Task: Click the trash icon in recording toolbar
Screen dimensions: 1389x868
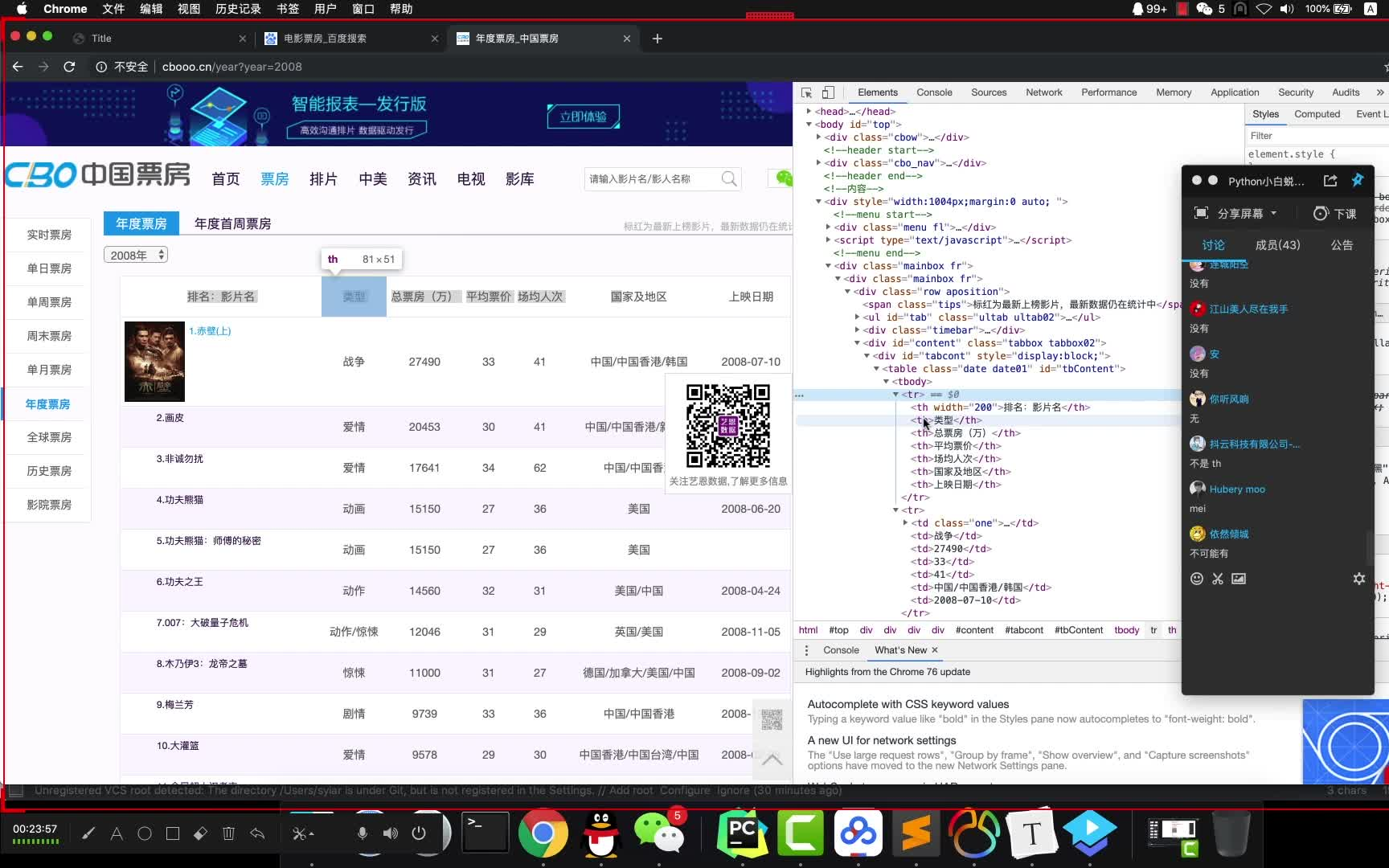Action: [x=228, y=833]
